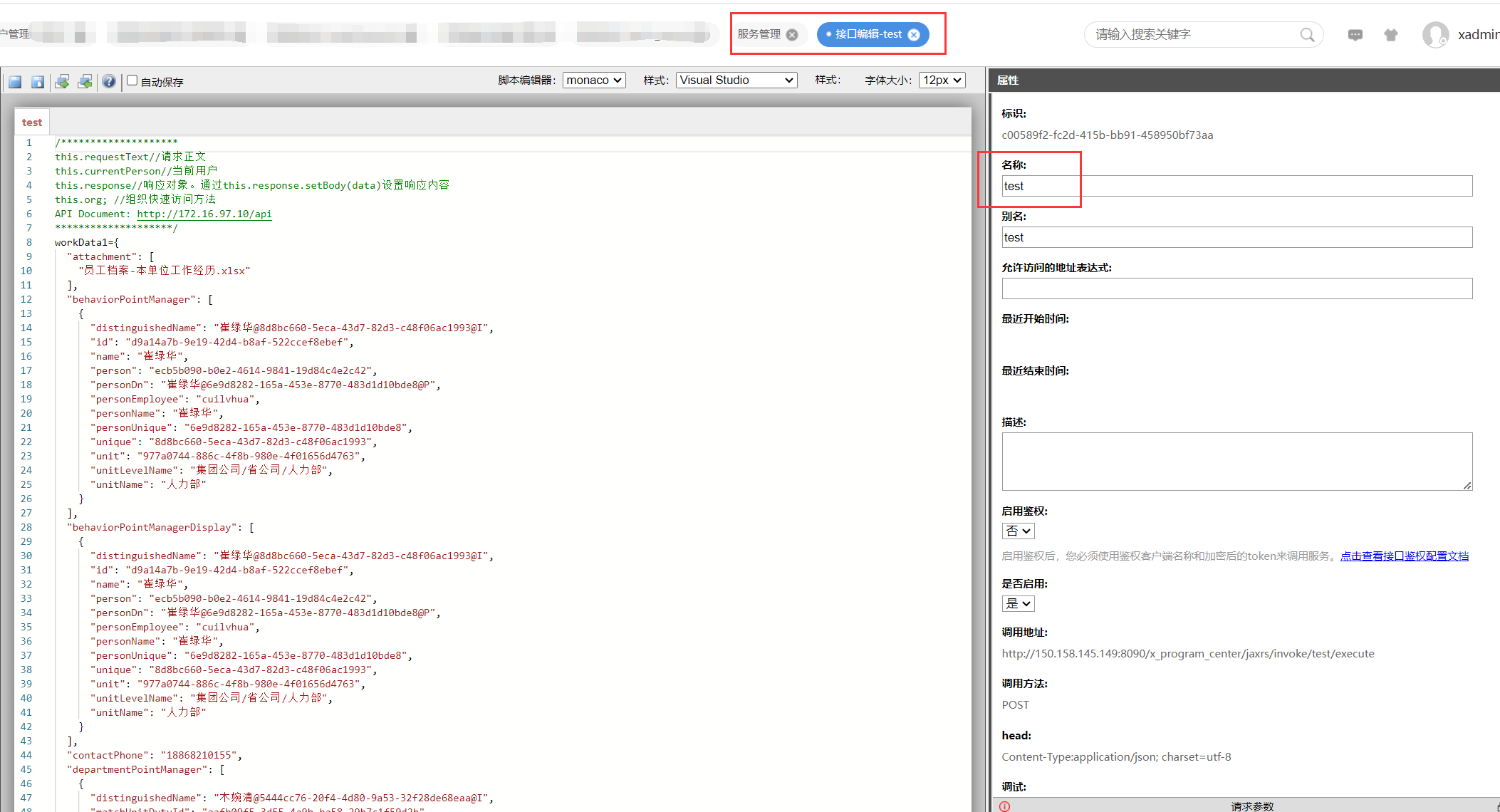Click the magnifier search icon
Viewport: 1500px width, 812px height.
pos(1307,34)
